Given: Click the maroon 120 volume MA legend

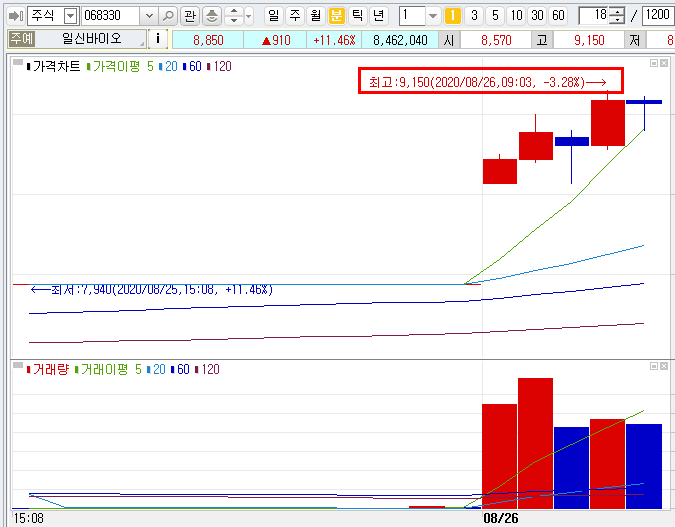Looking at the screenshot, I should click(207, 369).
